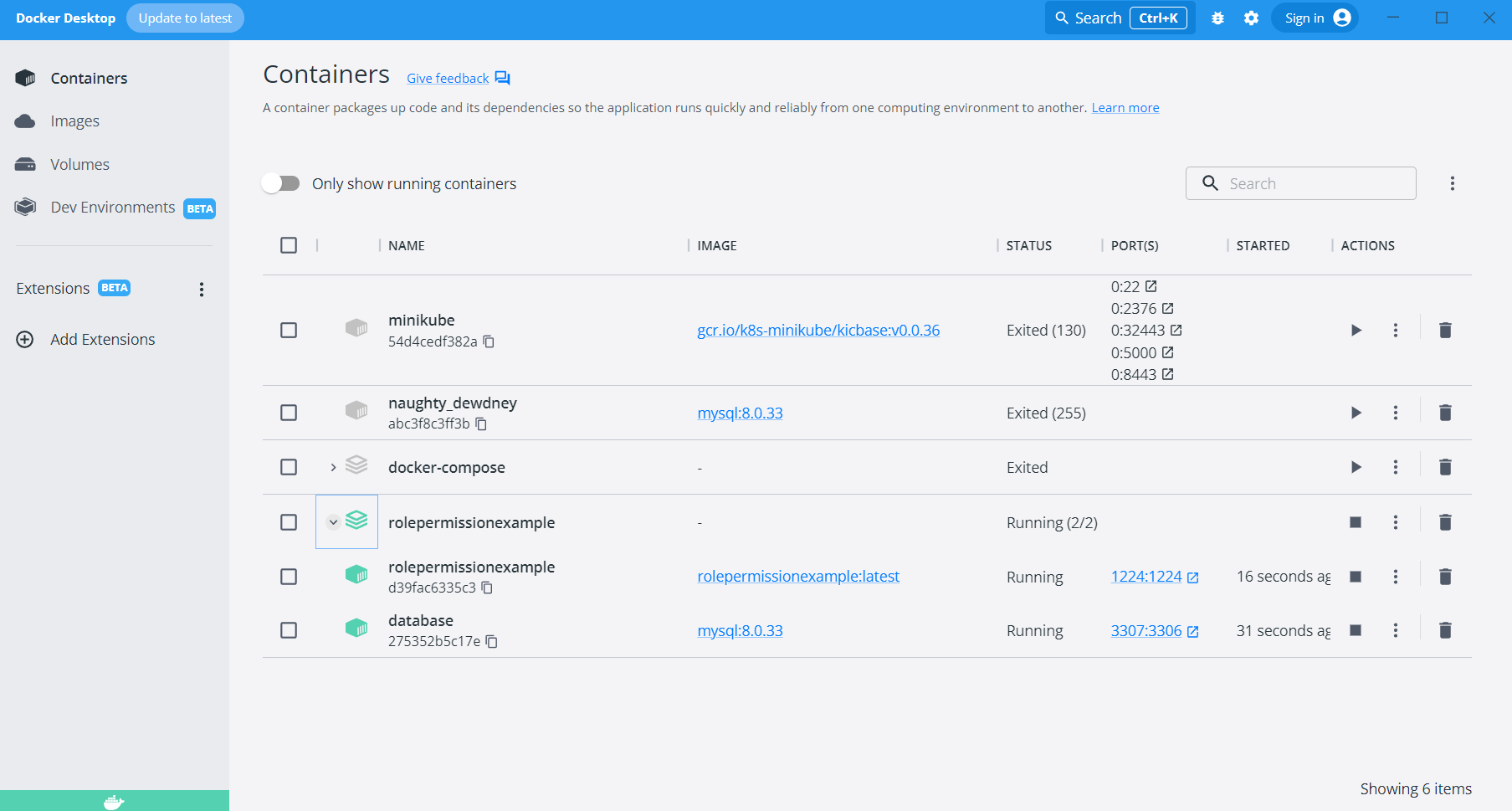Collapse the rolepermissionexample stack

(333, 522)
